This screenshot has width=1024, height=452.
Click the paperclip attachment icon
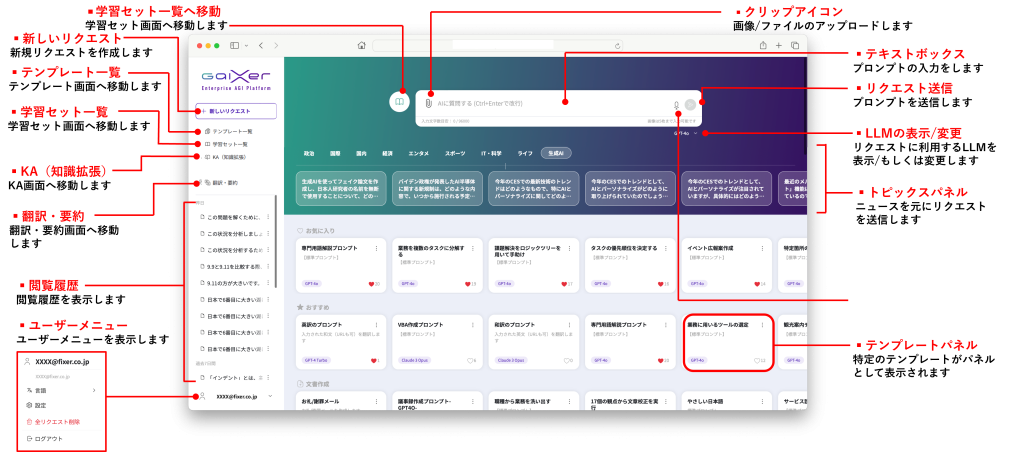click(x=428, y=102)
